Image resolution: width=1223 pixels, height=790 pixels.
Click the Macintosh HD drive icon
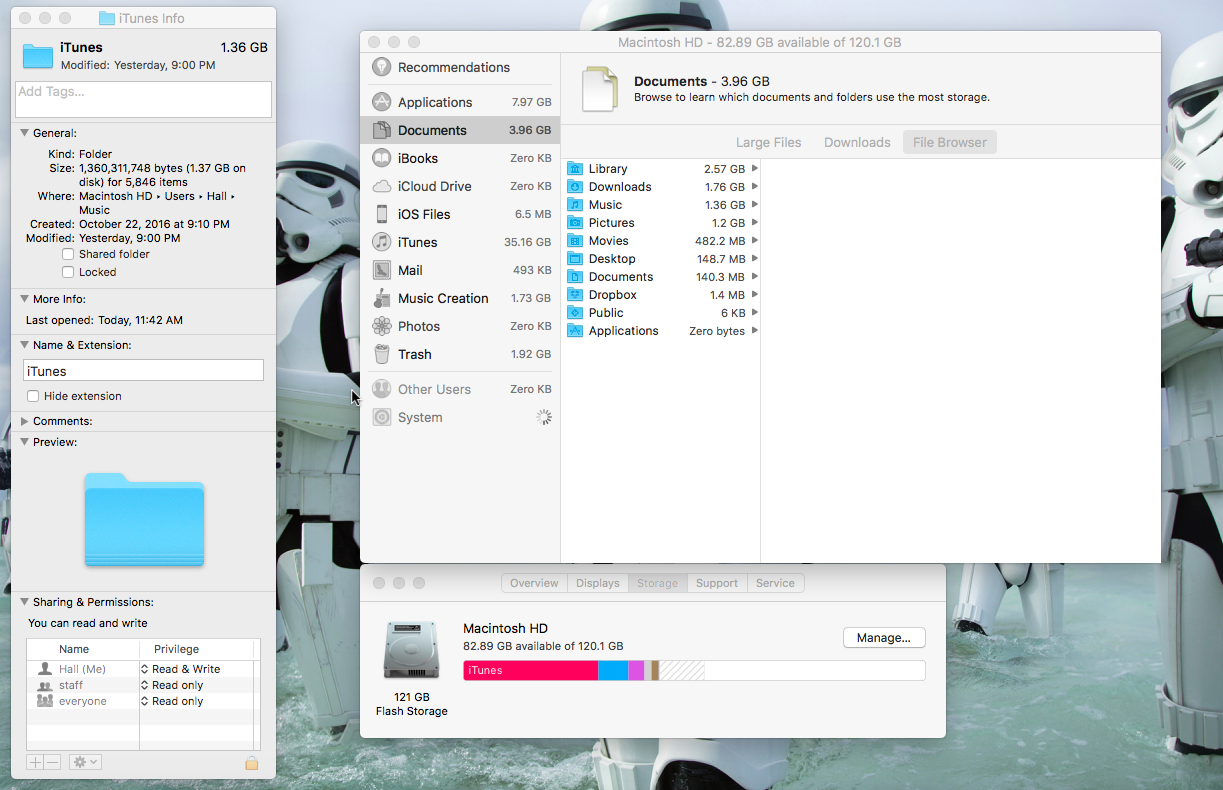(x=411, y=651)
